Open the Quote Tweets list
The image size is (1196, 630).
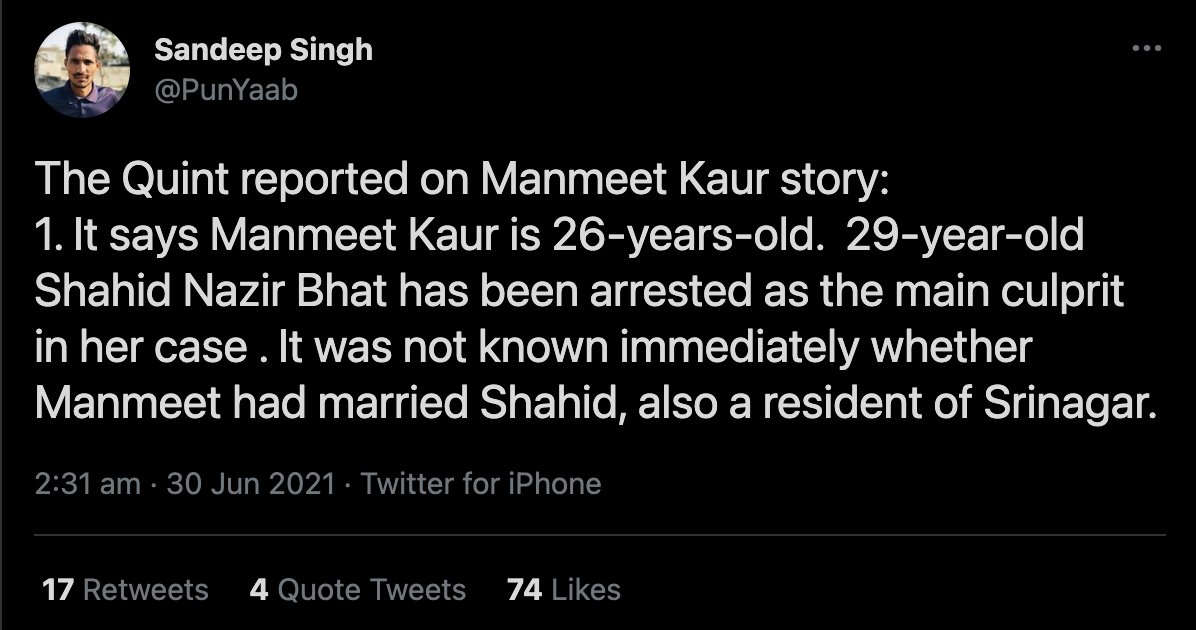tap(371, 589)
